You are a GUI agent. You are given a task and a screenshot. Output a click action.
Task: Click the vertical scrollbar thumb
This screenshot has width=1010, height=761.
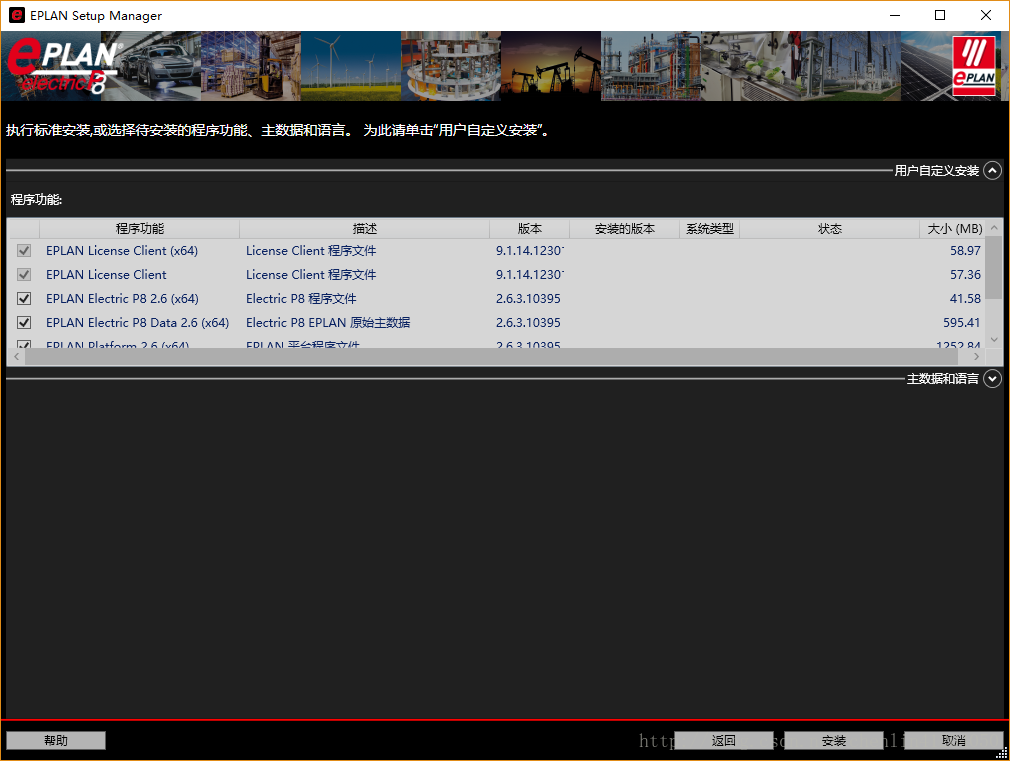click(x=995, y=268)
